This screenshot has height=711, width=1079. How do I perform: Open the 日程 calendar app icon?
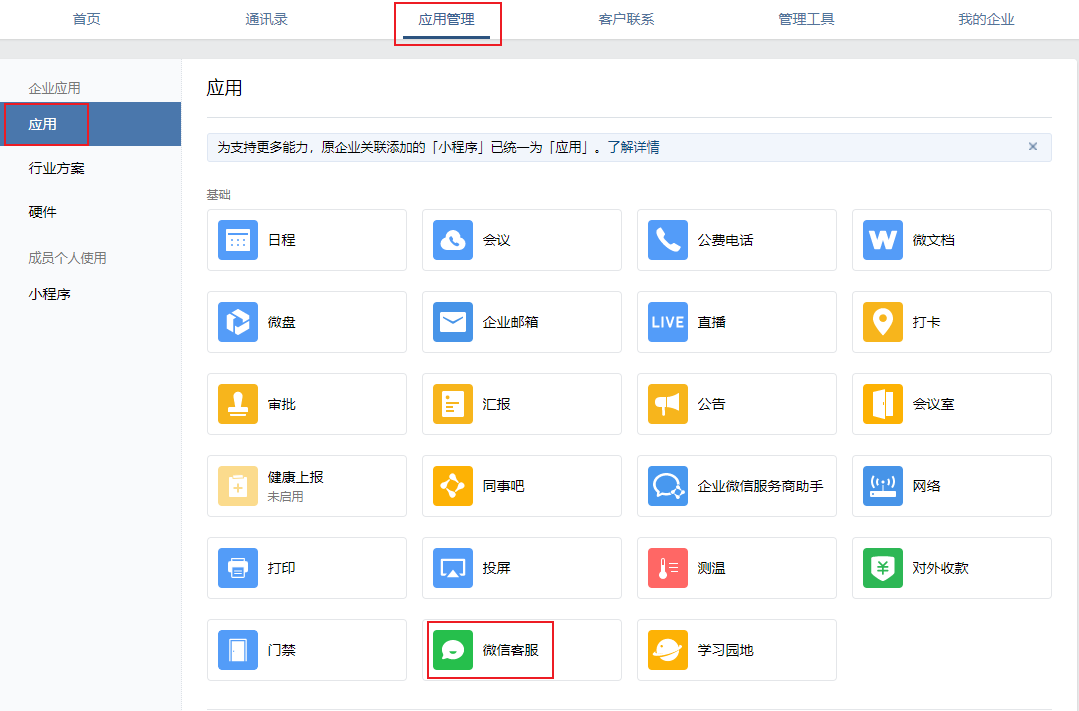(237, 240)
